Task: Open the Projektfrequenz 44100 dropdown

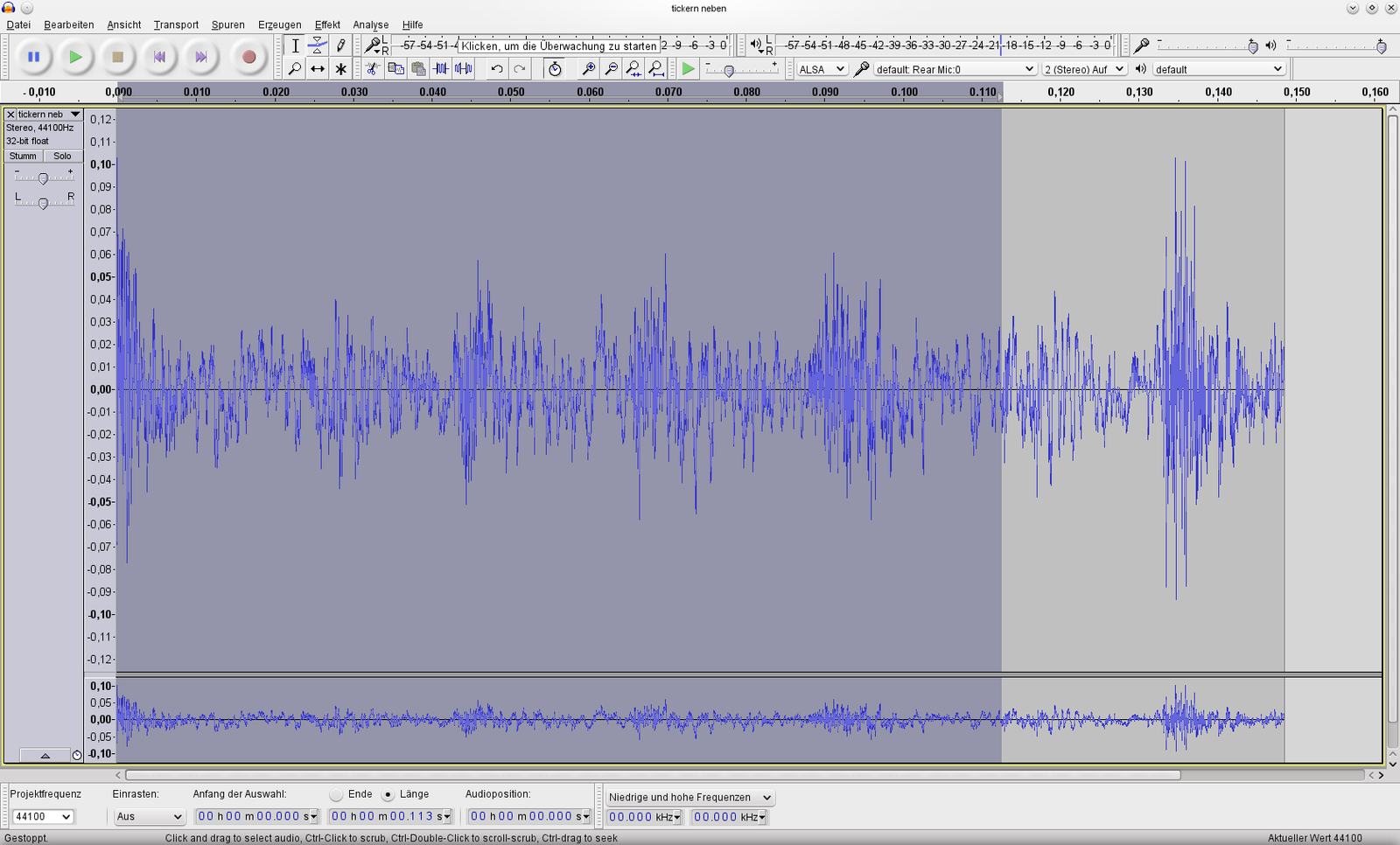Action: pyautogui.click(x=42, y=816)
